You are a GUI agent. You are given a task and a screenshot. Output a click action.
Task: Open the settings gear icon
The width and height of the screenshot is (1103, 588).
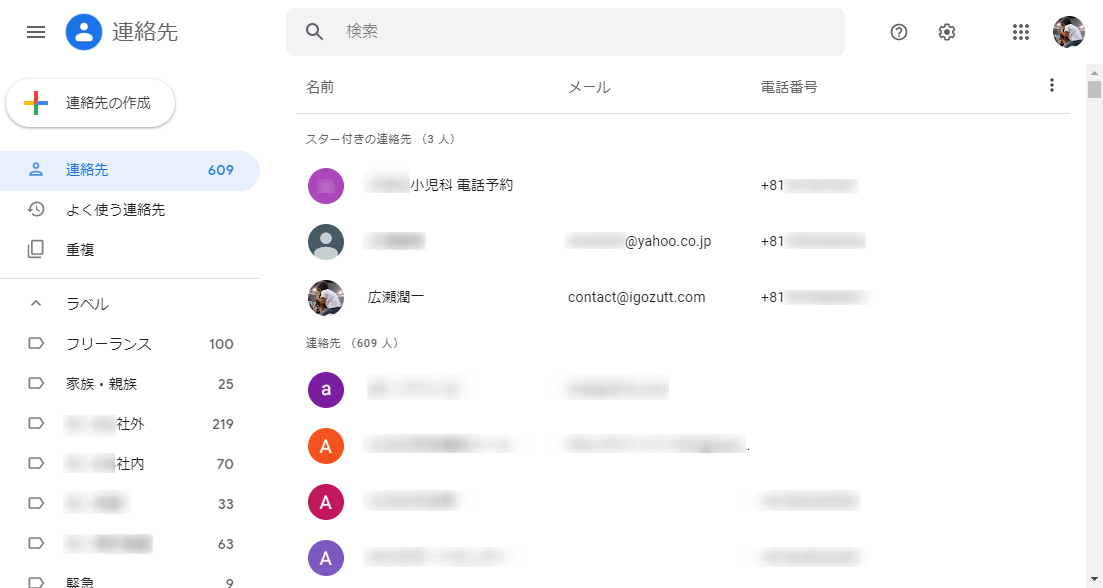point(947,32)
